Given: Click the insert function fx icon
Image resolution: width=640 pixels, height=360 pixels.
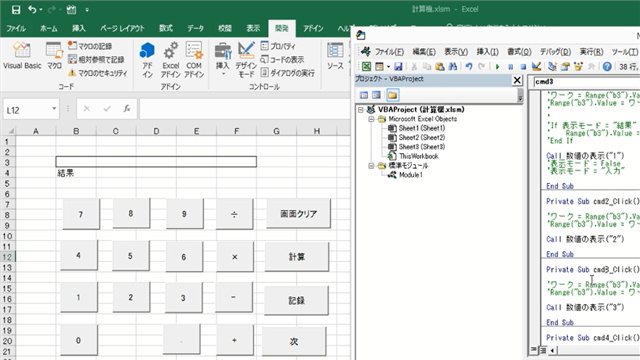Looking at the screenshot, I should (x=127, y=109).
